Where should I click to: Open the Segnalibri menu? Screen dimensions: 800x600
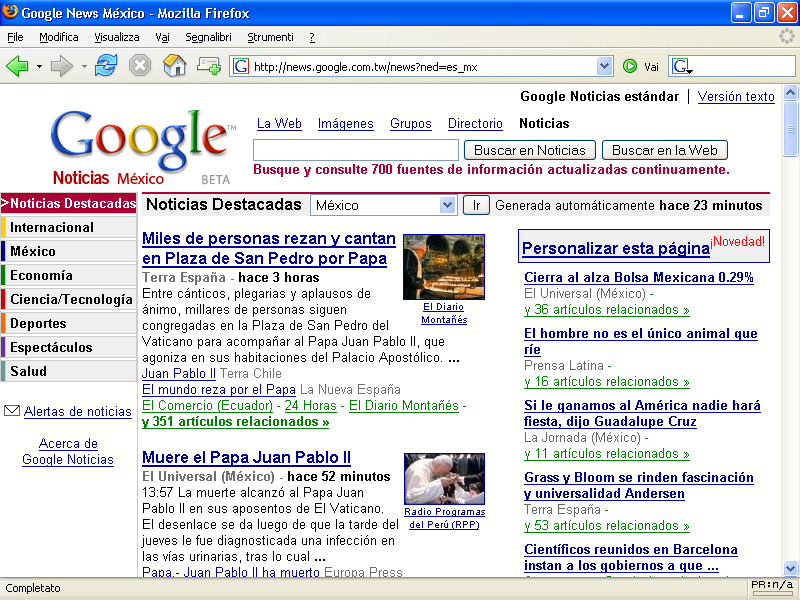(208, 37)
